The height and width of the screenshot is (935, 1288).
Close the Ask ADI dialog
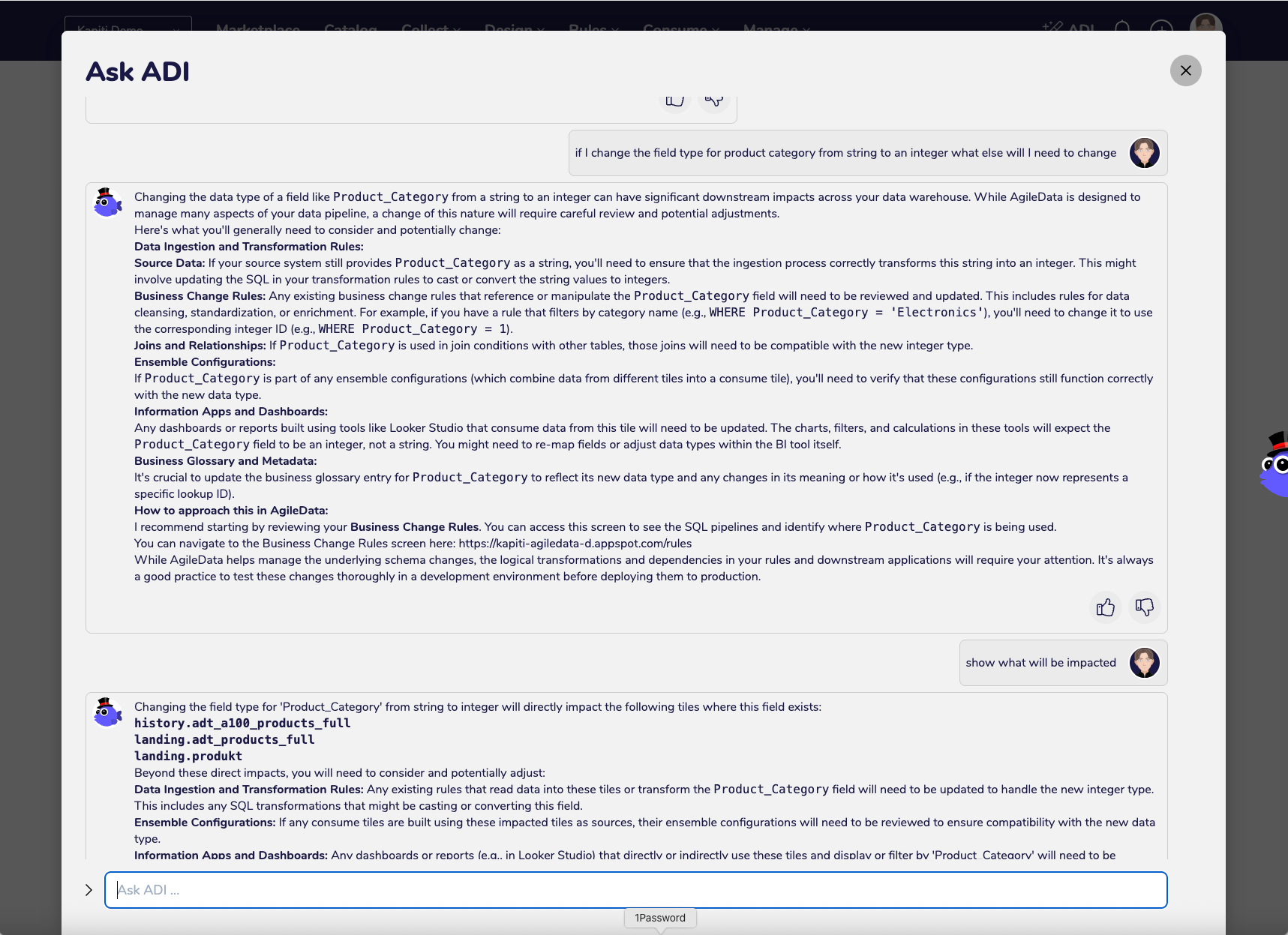1185,70
